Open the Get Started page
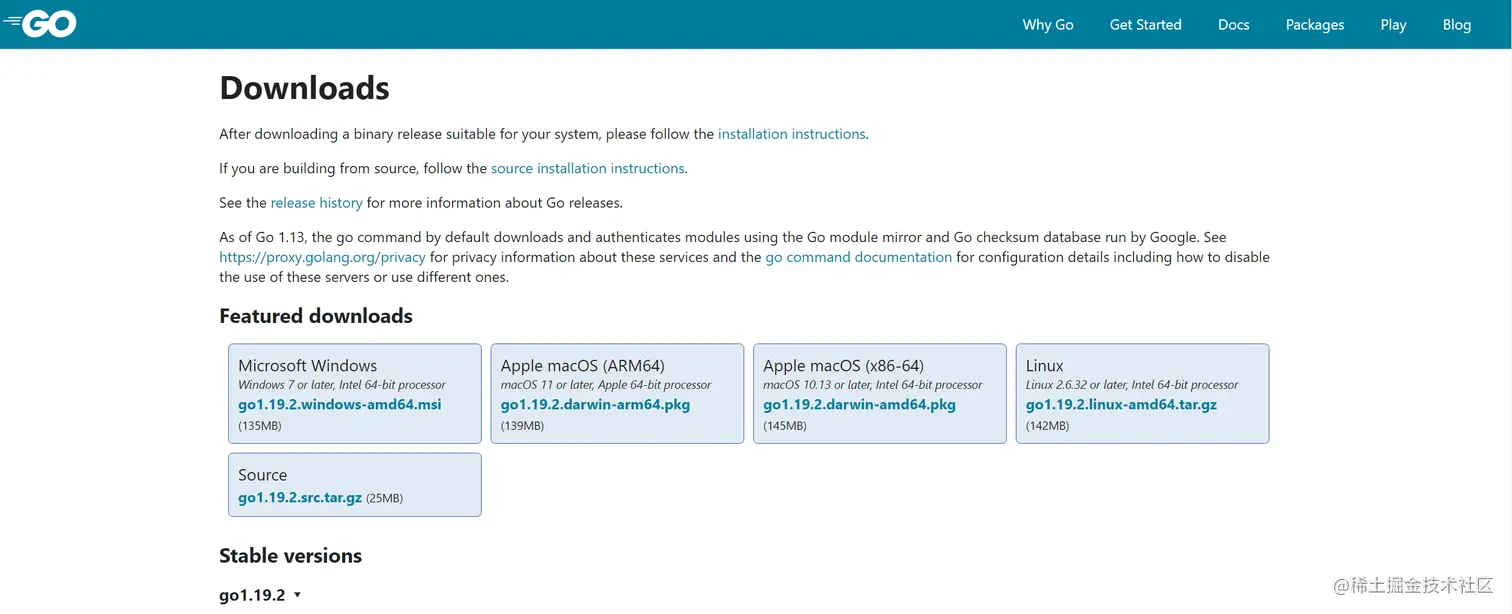 (x=1145, y=25)
